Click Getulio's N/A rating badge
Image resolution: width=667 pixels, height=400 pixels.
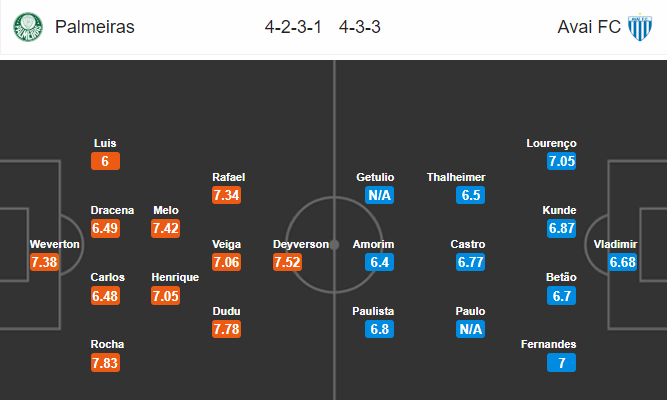point(379,195)
